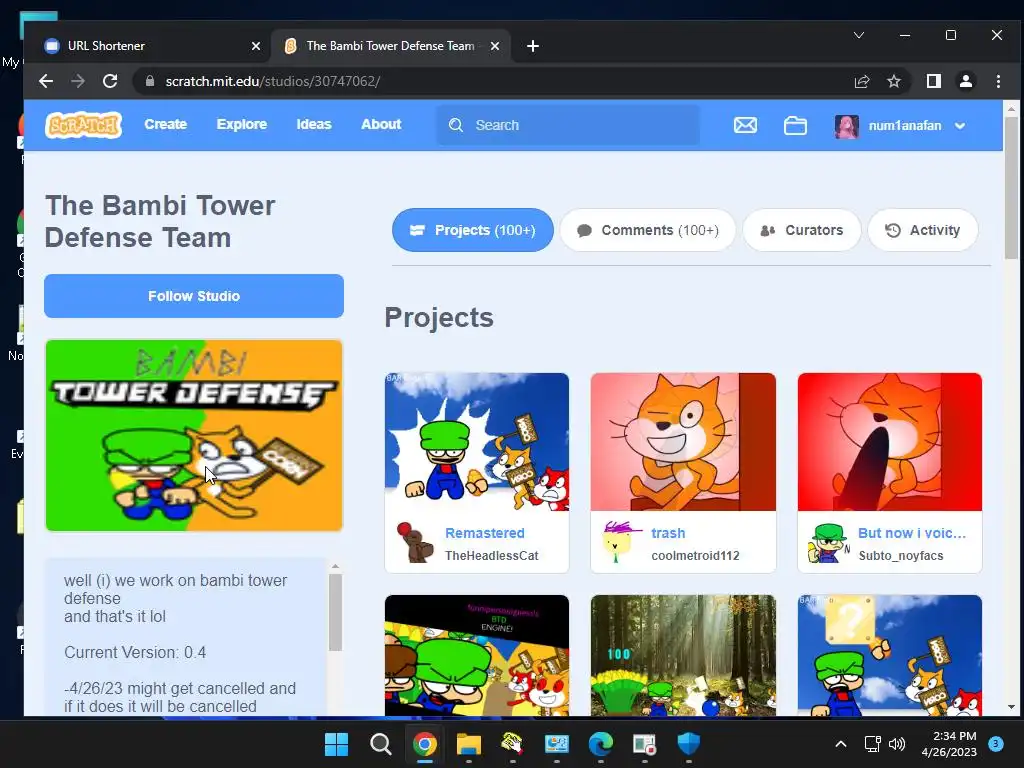The height and width of the screenshot is (768, 1024).
Task: Click the address bar URL
Action: [x=272, y=81]
